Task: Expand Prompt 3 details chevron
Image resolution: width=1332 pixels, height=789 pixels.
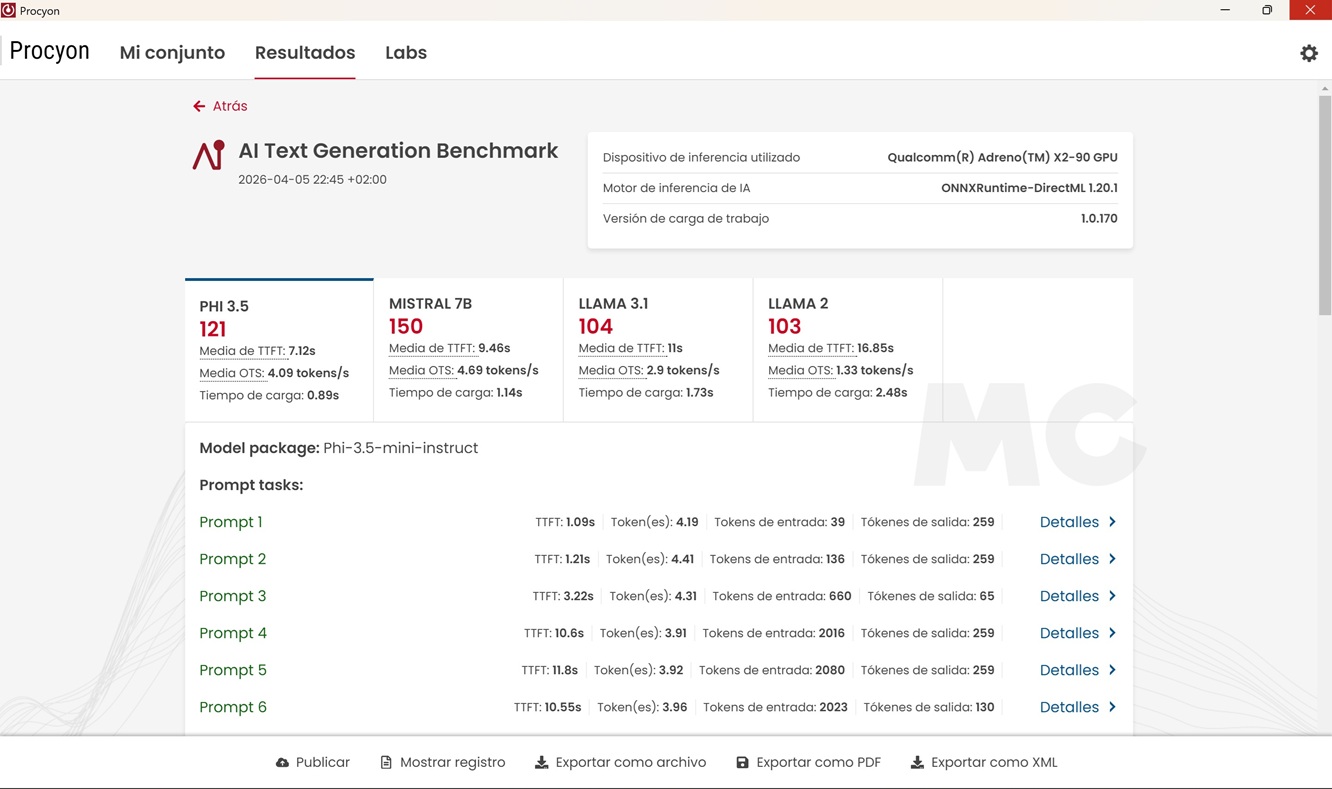Action: click(1112, 596)
